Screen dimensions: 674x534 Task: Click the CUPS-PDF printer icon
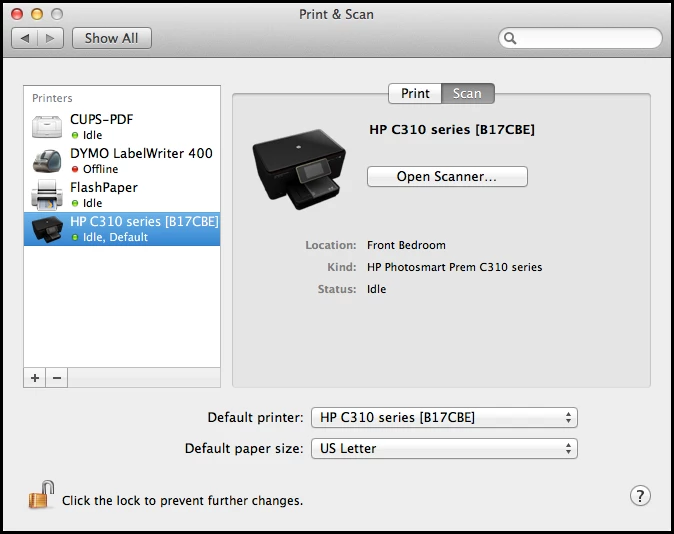pos(47,127)
